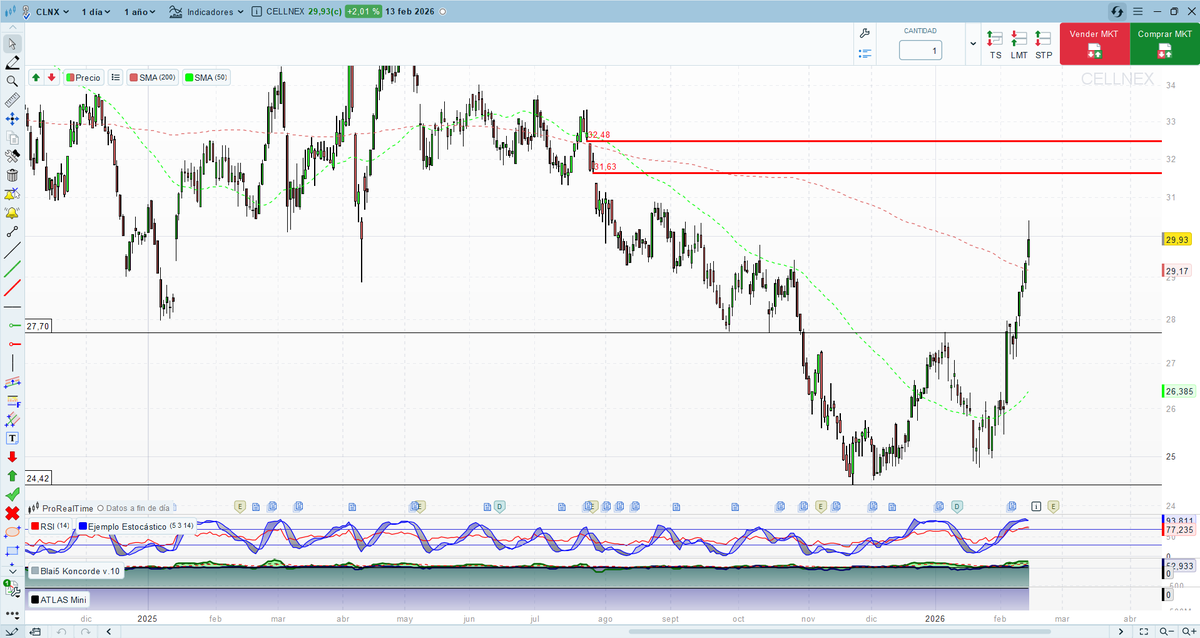
Task: Select the black diagonal line tool
Action: (x=12, y=251)
